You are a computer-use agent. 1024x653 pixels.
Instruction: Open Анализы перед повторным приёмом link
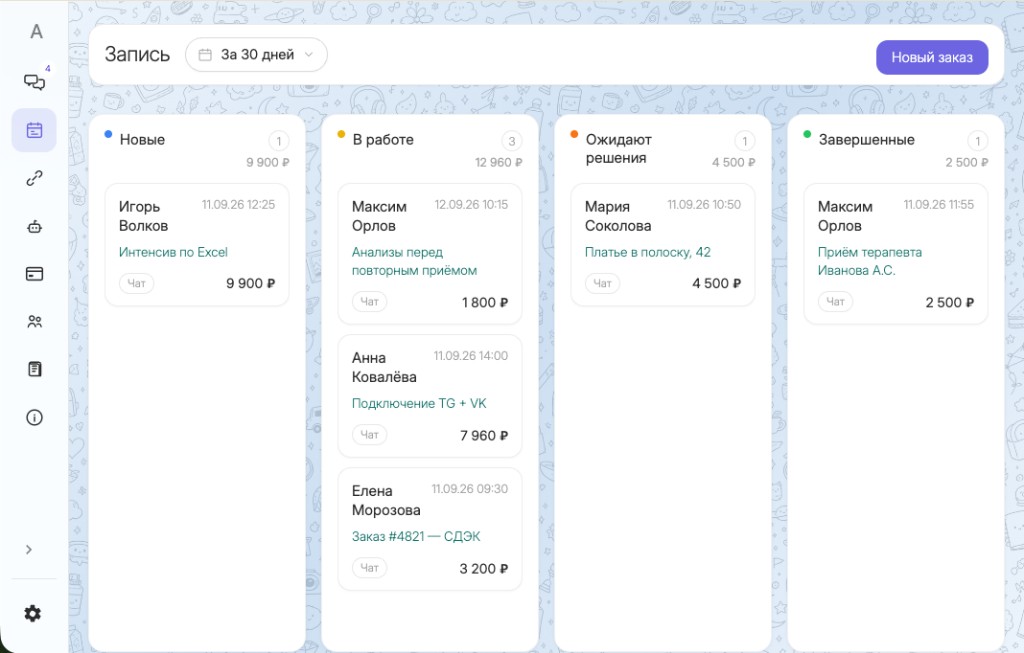[x=414, y=261]
